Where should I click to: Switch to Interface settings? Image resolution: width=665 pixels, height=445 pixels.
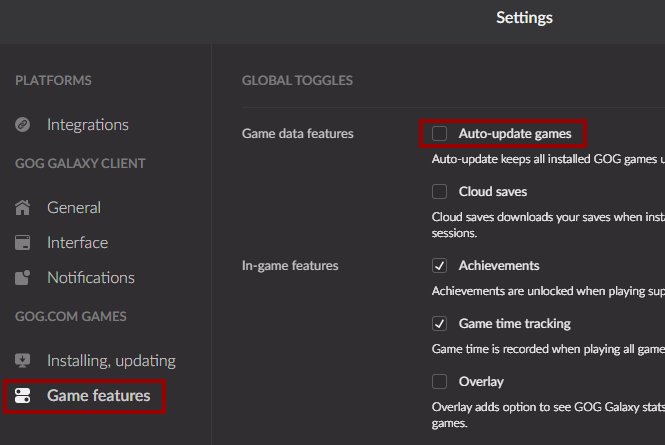click(77, 243)
